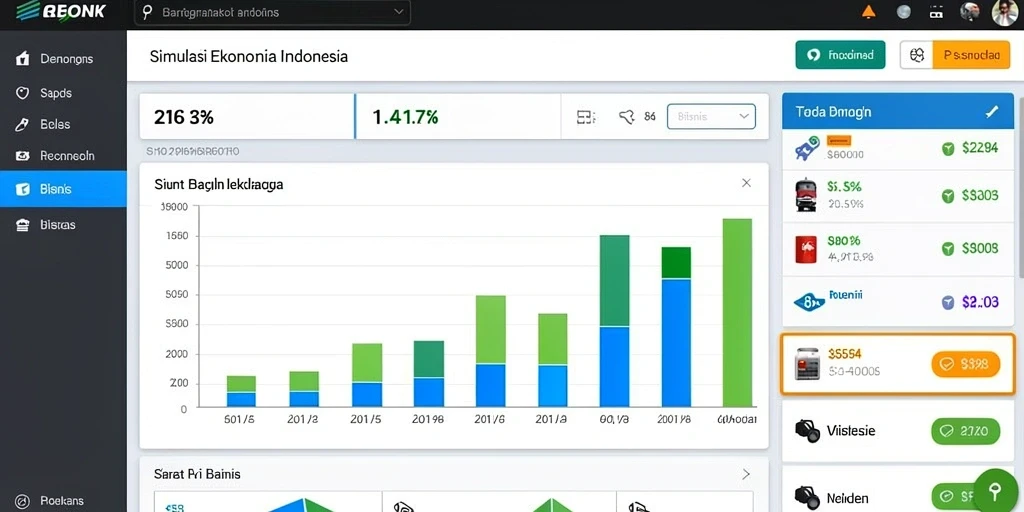Click the red card icon in $80% row
This screenshot has height=512, width=1024.
click(x=806, y=249)
